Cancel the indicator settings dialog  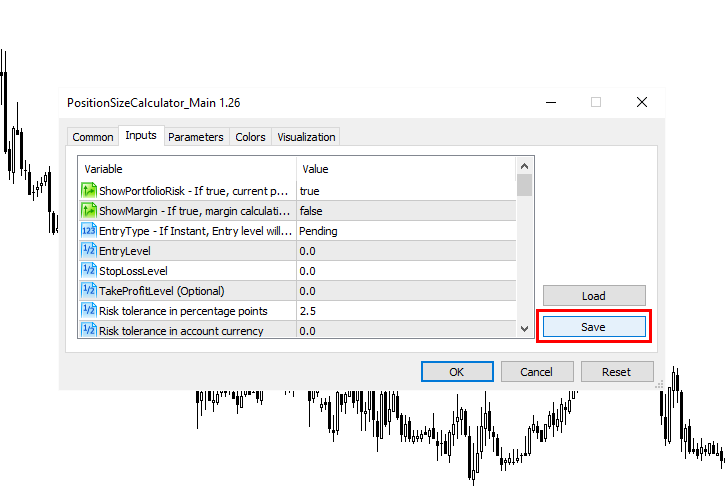pyautogui.click(x=537, y=371)
